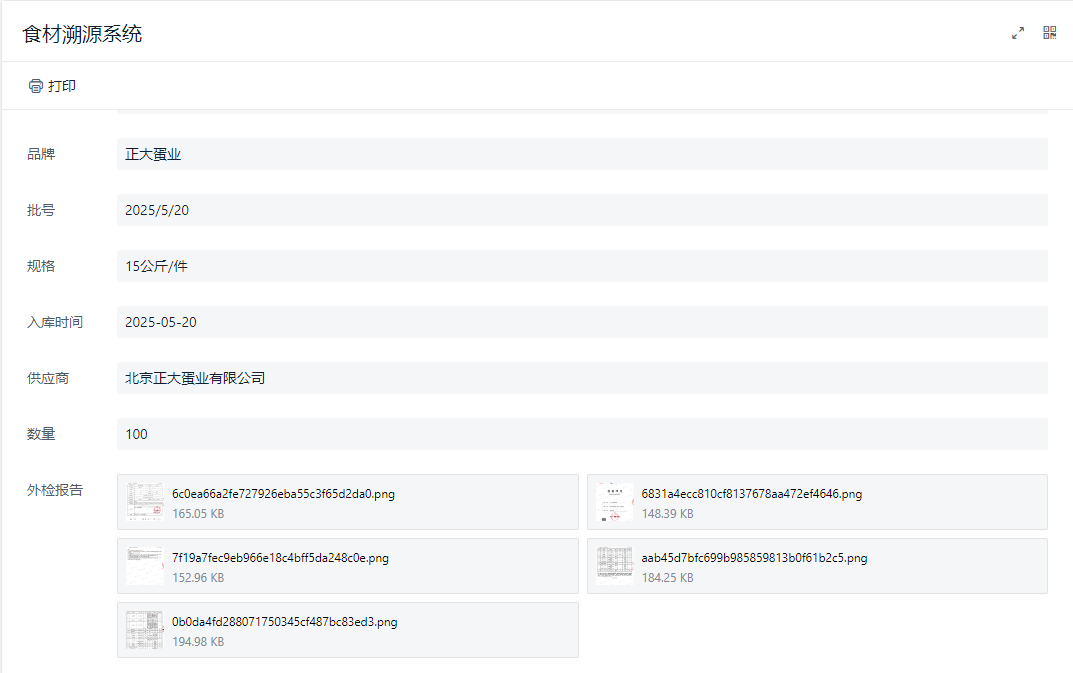Open thumbnail of 6c0ea66a2fe727926eba55c3f65d2da0.png

145,502
